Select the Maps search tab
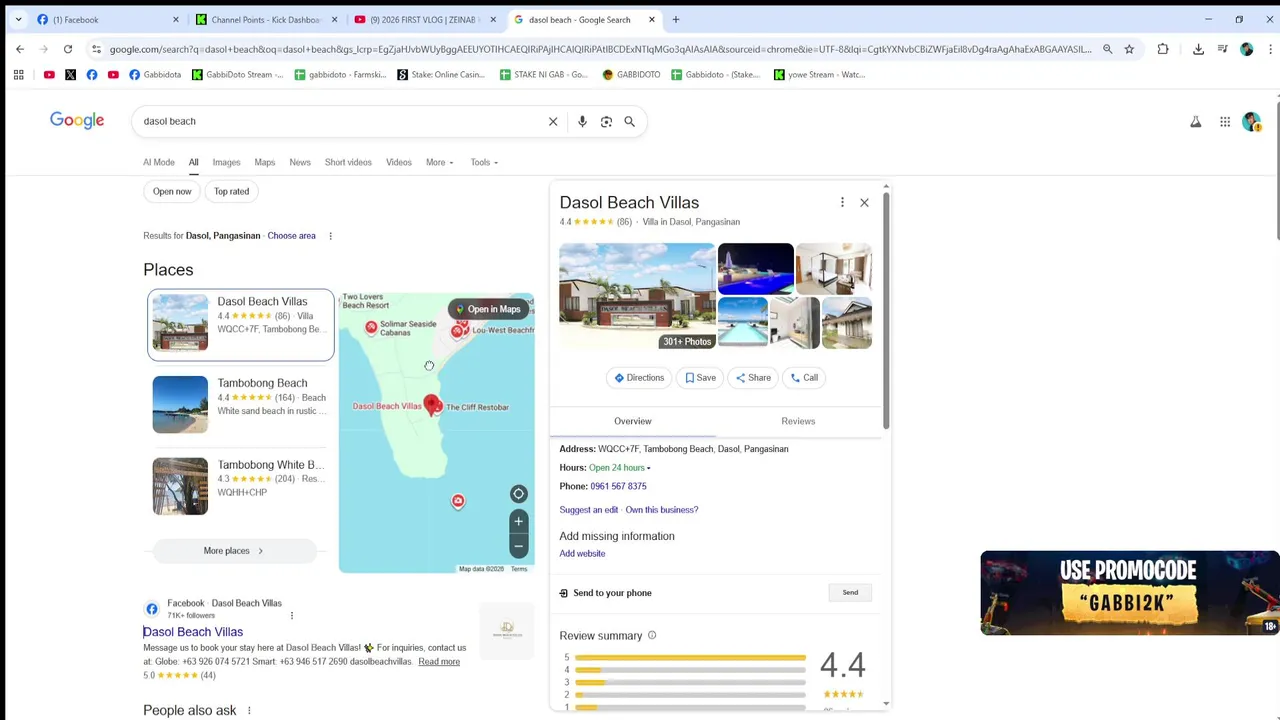Viewport: 1280px width, 720px height. (x=264, y=162)
